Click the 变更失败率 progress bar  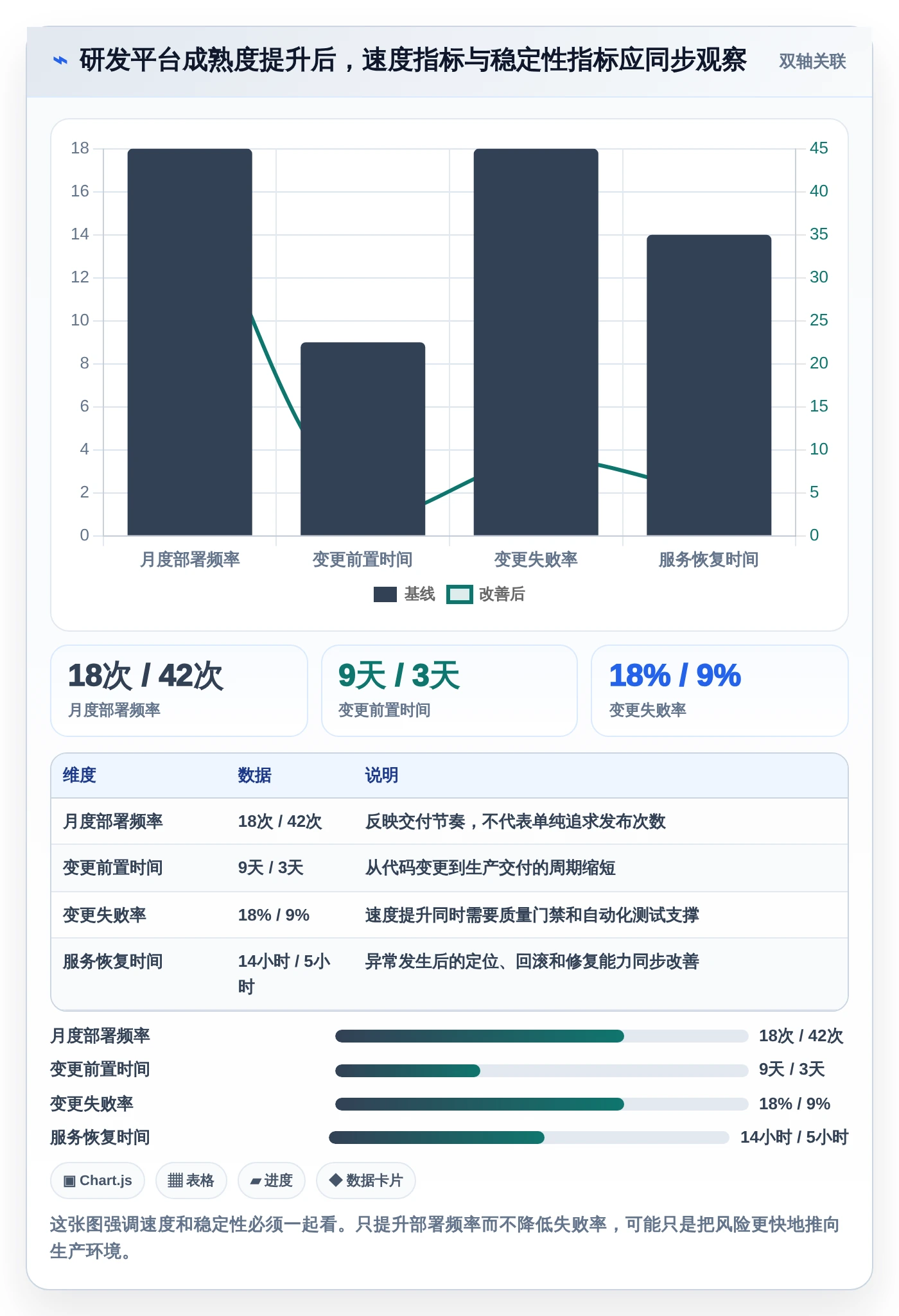pos(542,1104)
